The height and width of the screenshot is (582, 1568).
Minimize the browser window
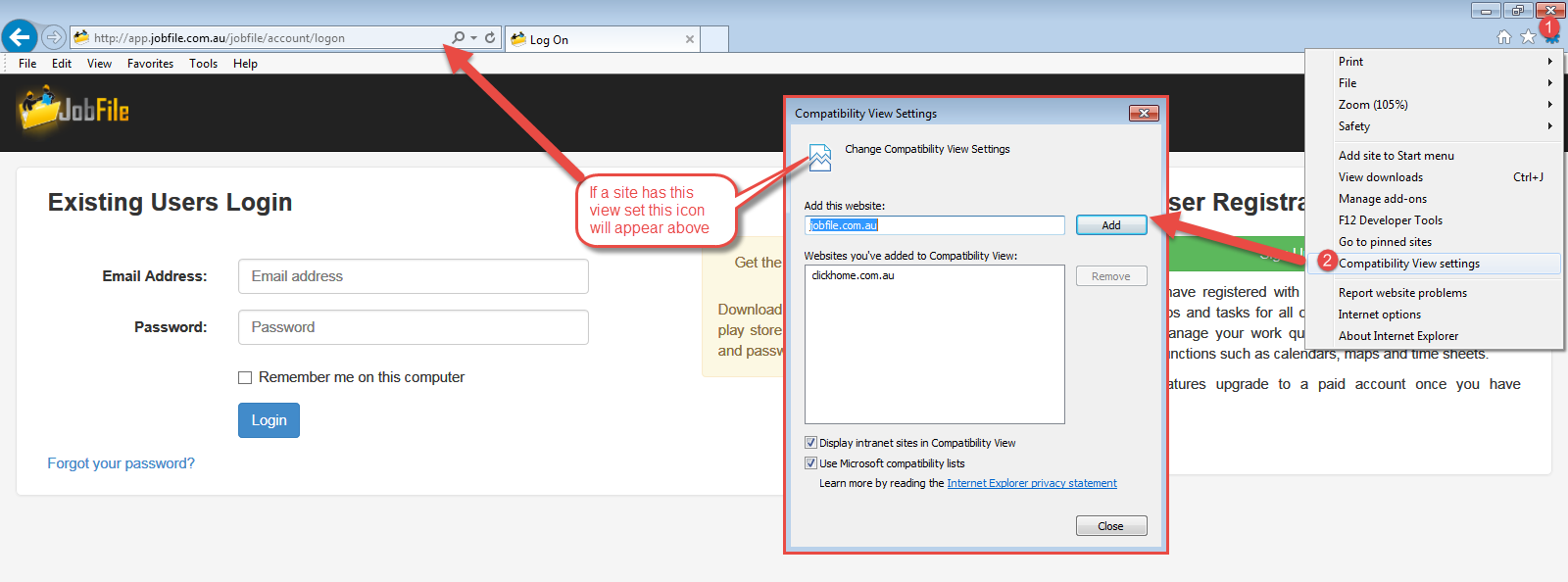[x=1486, y=11]
